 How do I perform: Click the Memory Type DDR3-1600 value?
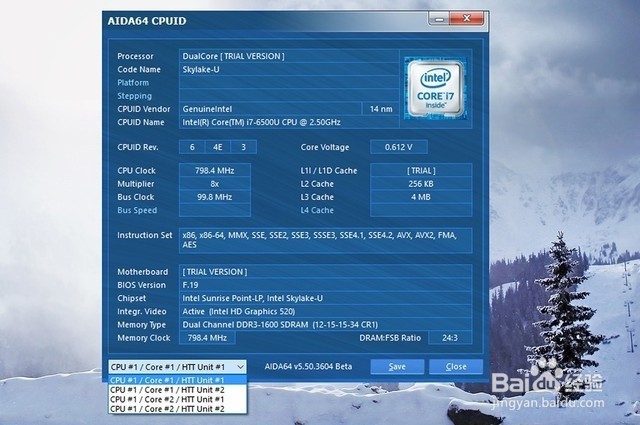coord(325,325)
